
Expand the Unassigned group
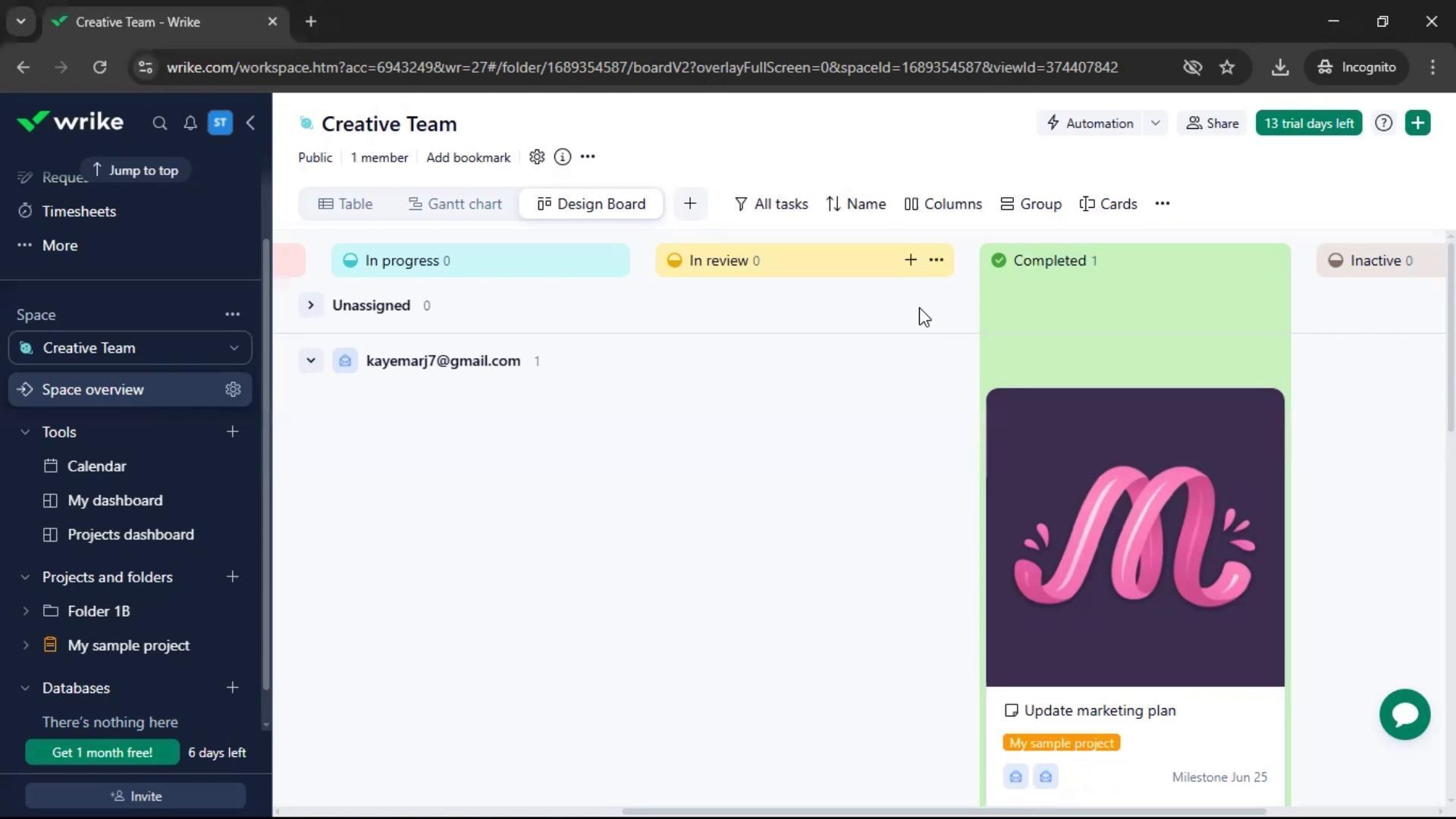pyautogui.click(x=310, y=305)
